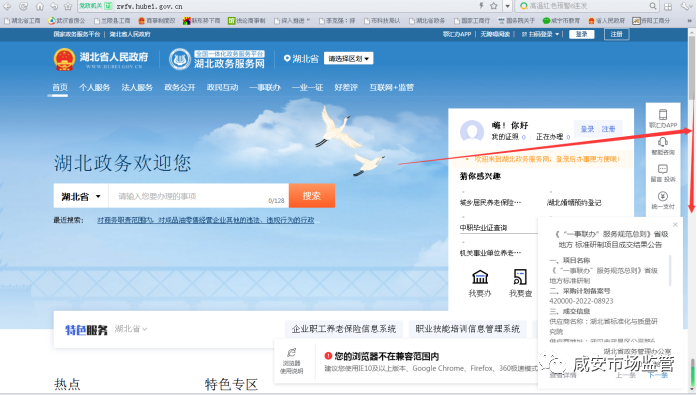The width and height of the screenshot is (697, 395).
Task: Click the orange 搜索 button
Action: tap(312, 196)
